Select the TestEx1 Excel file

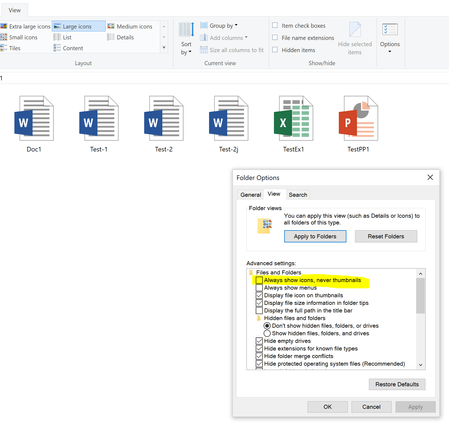click(x=293, y=124)
